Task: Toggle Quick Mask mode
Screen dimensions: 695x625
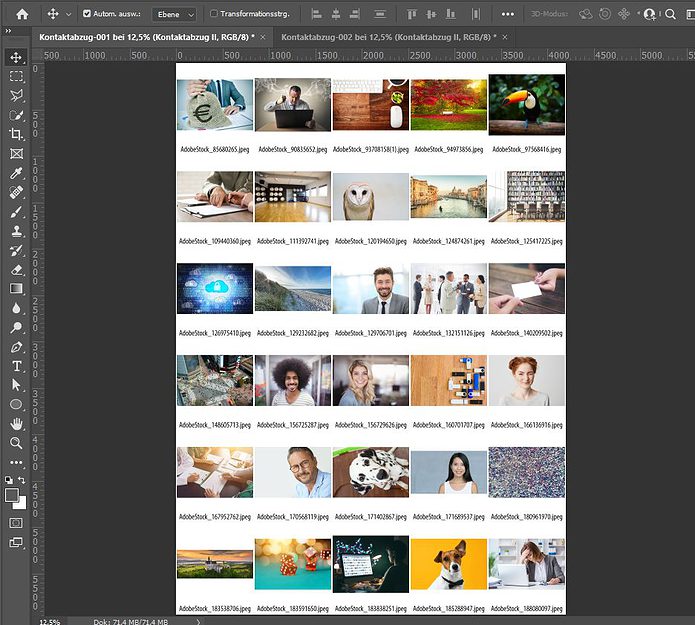Action: [16, 522]
